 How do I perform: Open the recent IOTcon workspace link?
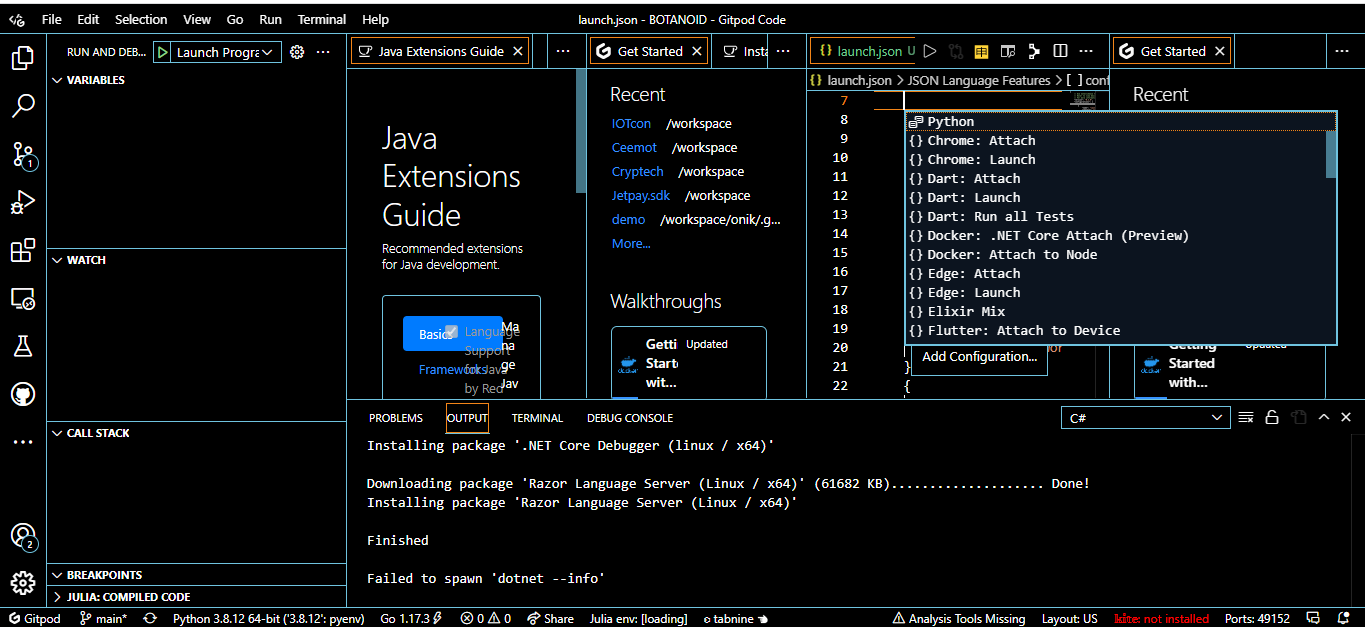(x=631, y=124)
